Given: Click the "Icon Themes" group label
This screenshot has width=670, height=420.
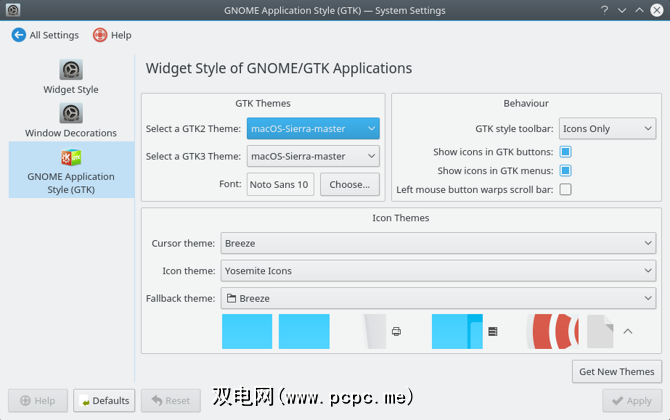Looking at the screenshot, I should [401, 218].
